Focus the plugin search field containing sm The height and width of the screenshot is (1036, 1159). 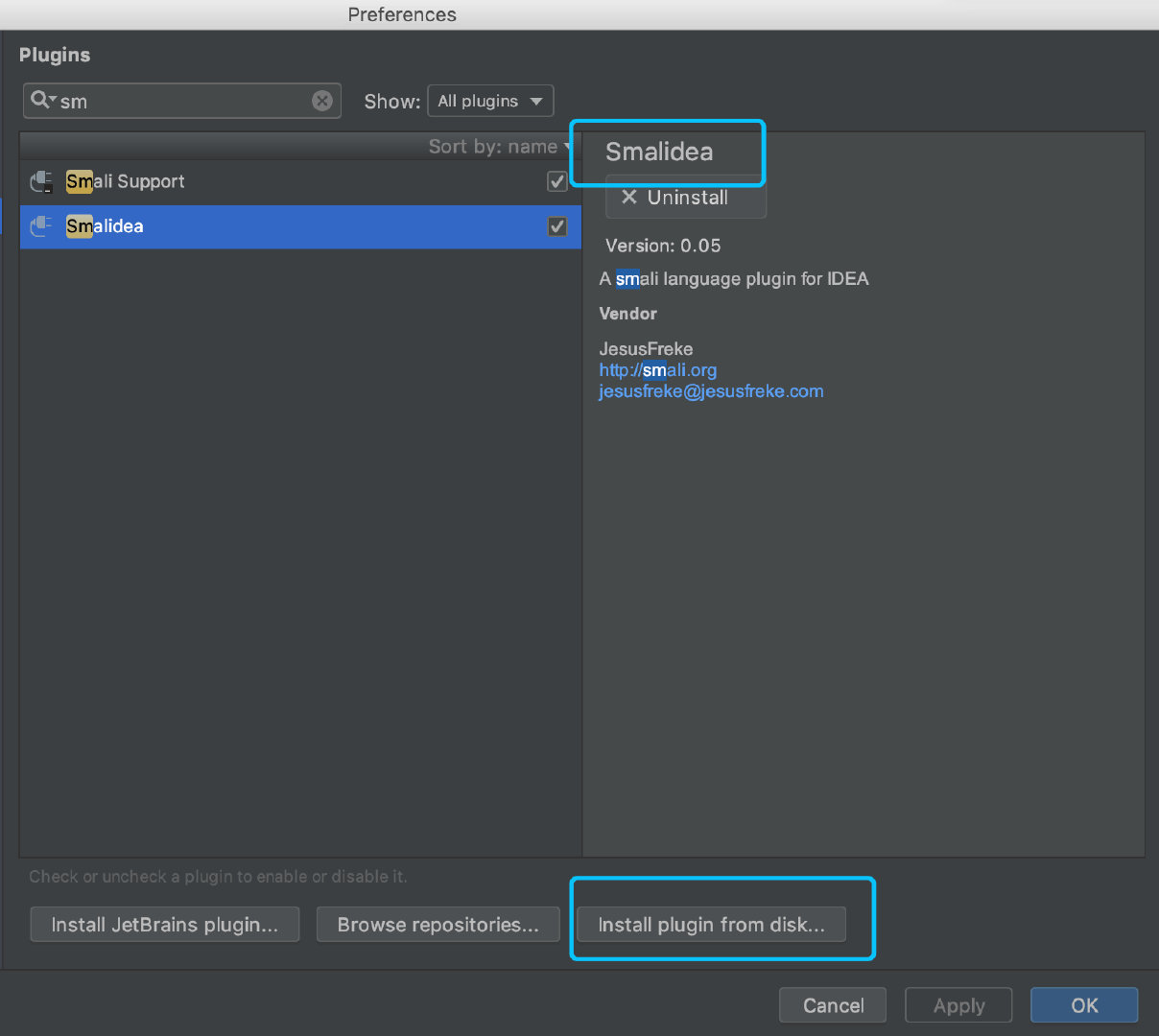point(182,101)
